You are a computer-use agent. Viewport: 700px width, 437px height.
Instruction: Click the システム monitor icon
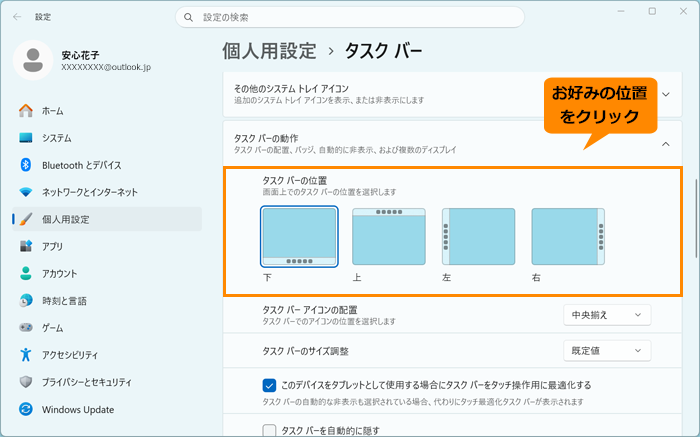point(26,138)
